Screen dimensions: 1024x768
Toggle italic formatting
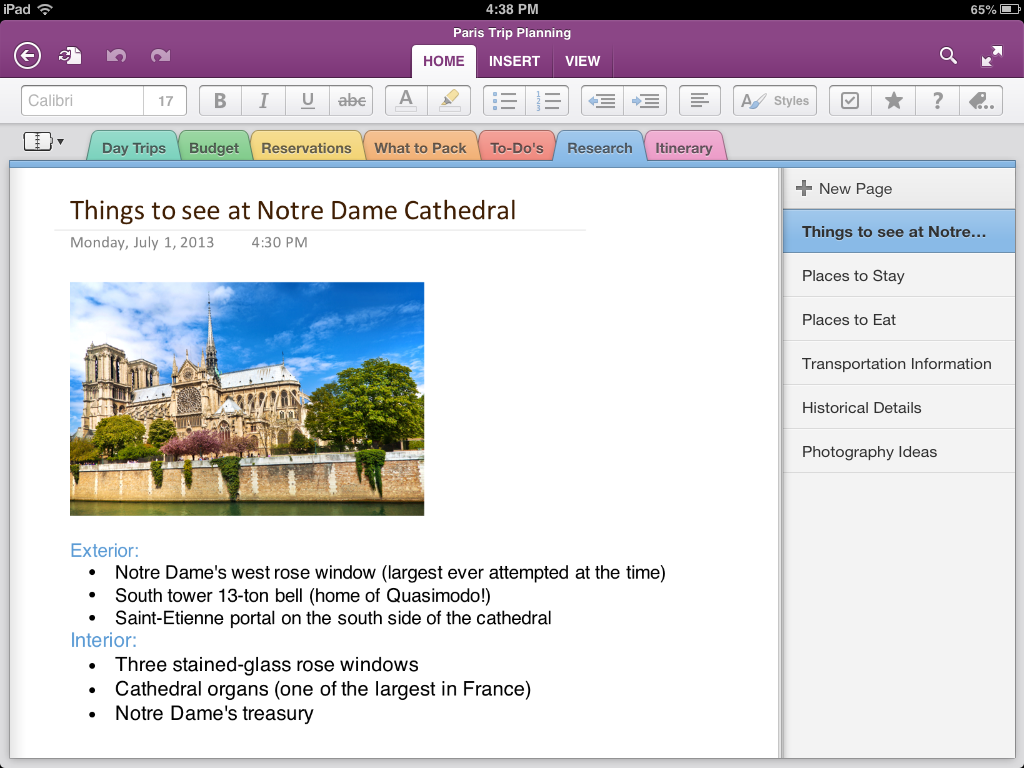click(x=264, y=101)
